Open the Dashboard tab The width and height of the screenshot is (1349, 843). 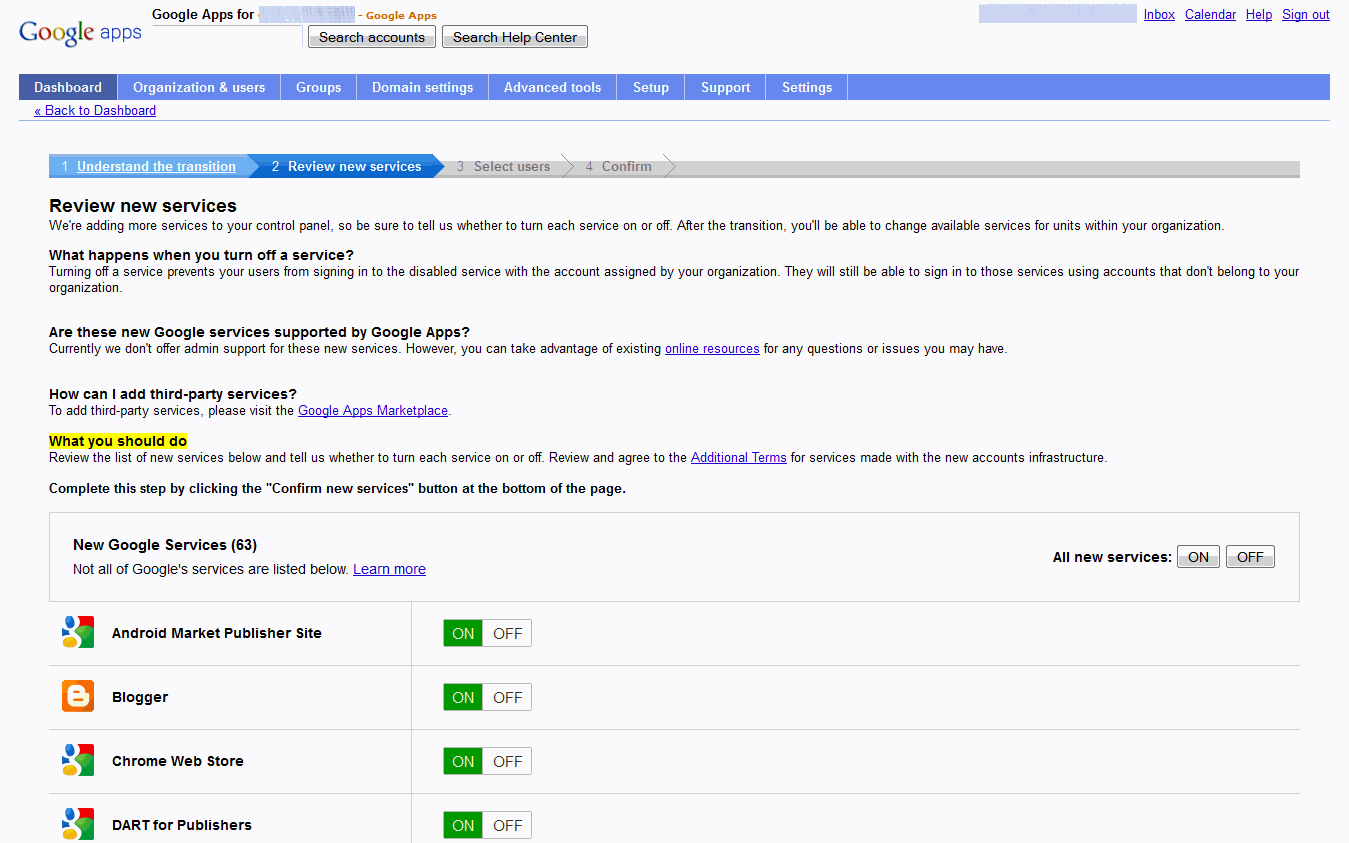[x=68, y=87]
